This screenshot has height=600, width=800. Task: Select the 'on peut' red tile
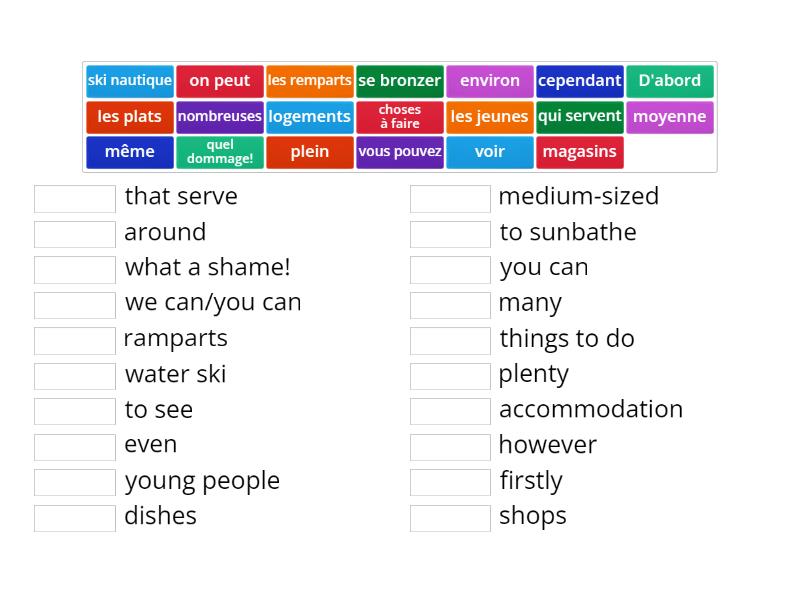pos(220,81)
